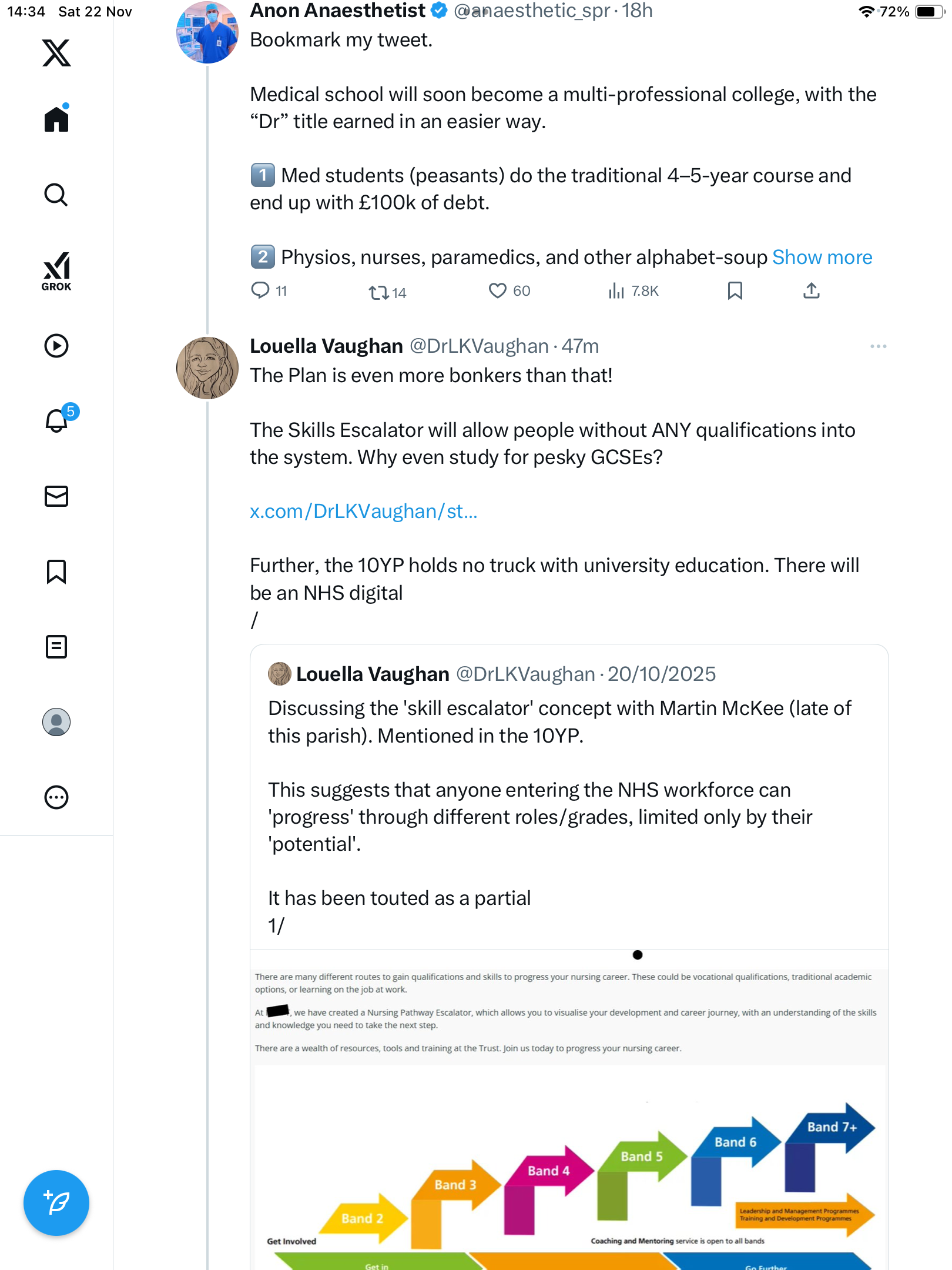Open Grok assistant
Screen dimensions: 952x1270
(x=56, y=271)
